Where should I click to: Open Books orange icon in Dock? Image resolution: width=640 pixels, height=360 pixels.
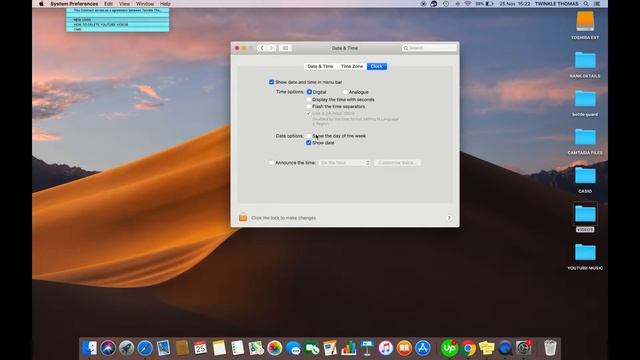(404, 348)
